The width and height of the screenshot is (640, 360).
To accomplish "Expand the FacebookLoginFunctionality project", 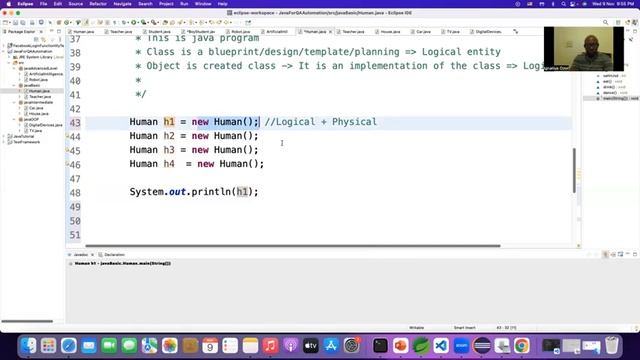I will (4, 46).
